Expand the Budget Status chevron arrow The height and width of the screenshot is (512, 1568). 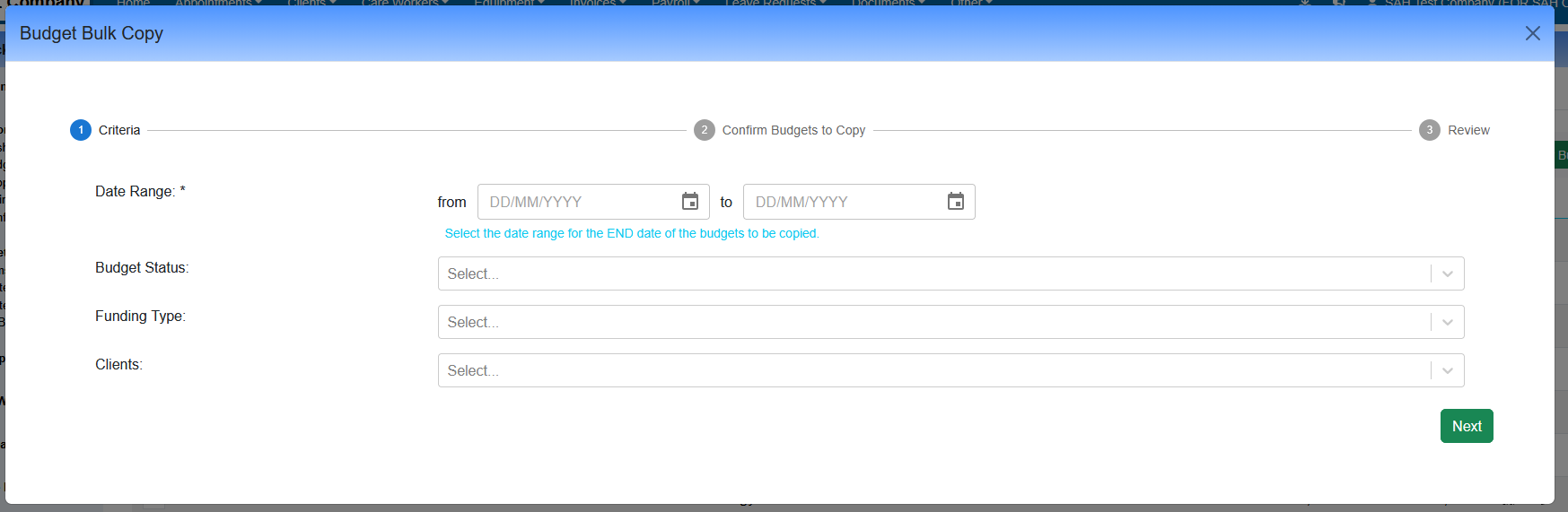pos(1447,273)
